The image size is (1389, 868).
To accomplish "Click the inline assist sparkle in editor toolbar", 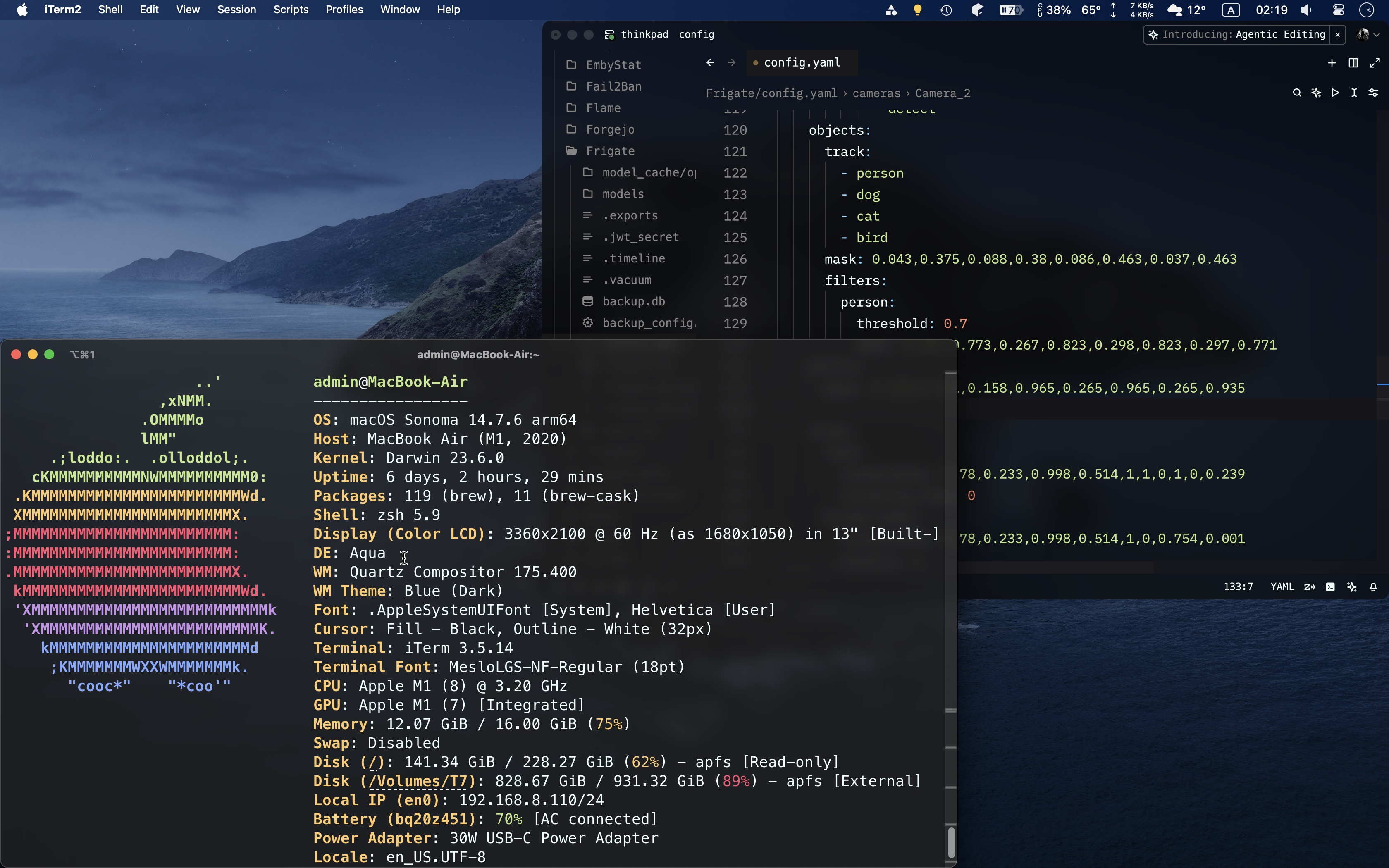I will (1316, 93).
